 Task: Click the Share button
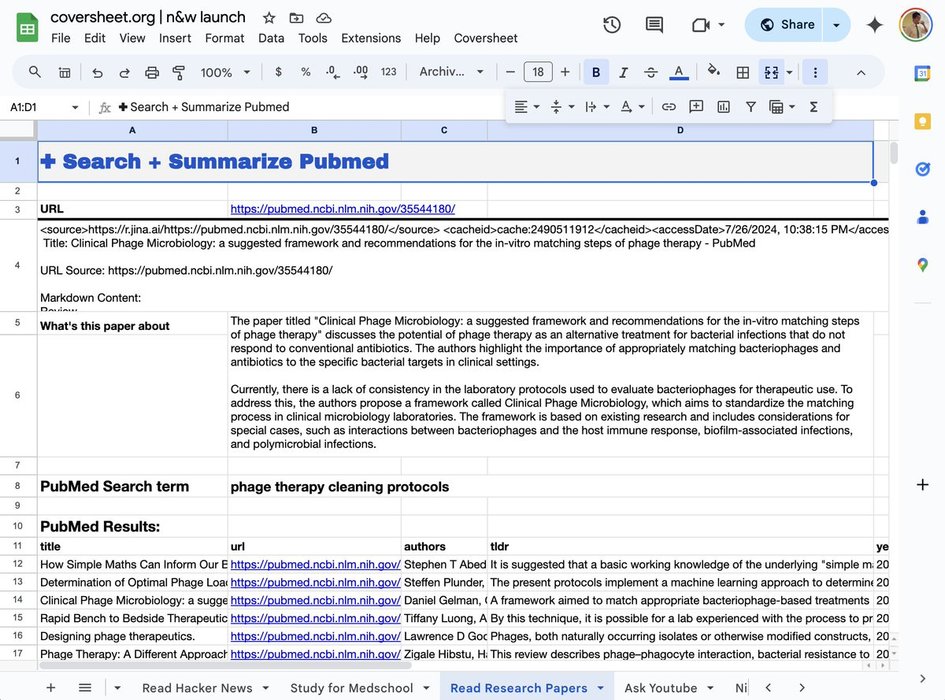(x=786, y=25)
